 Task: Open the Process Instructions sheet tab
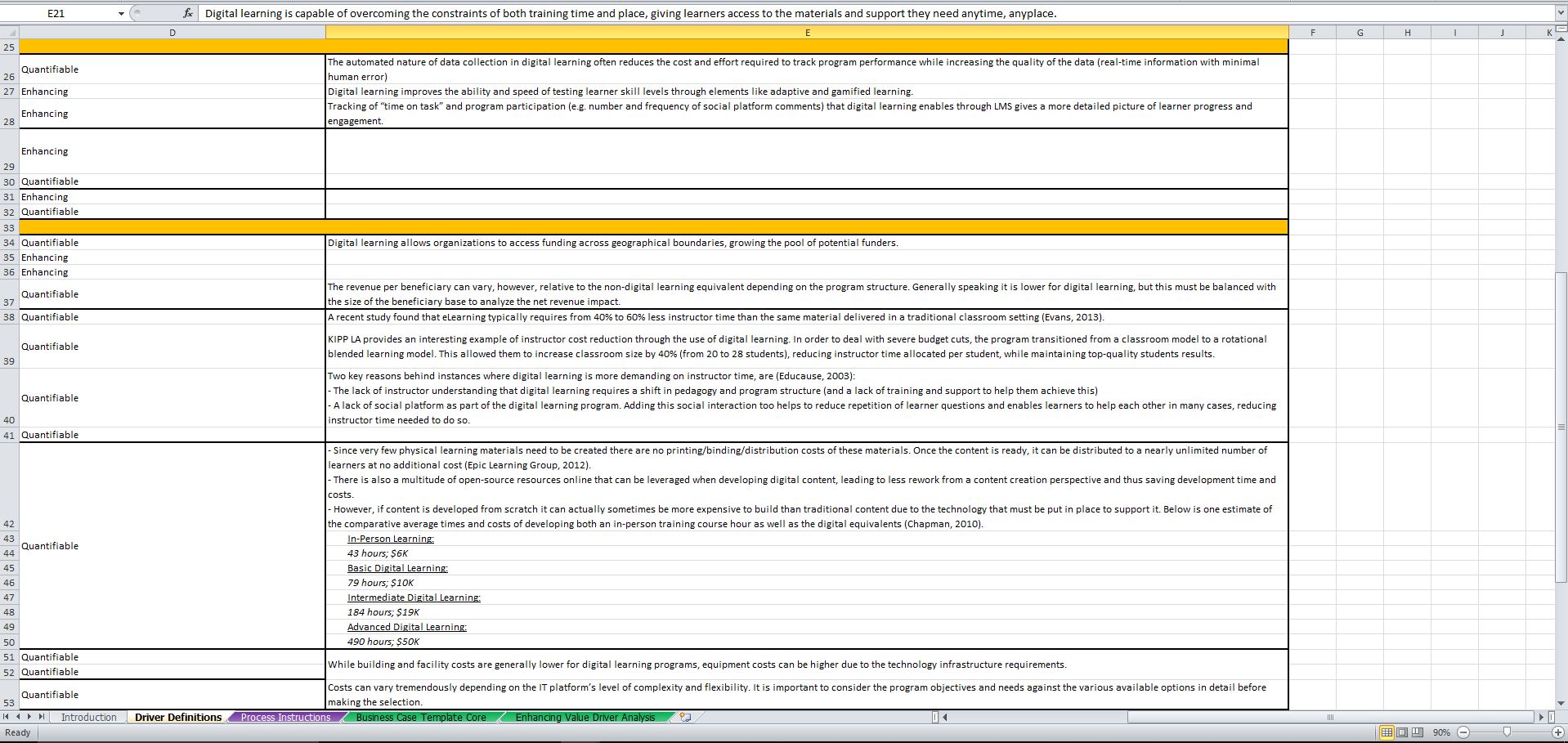(x=285, y=718)
